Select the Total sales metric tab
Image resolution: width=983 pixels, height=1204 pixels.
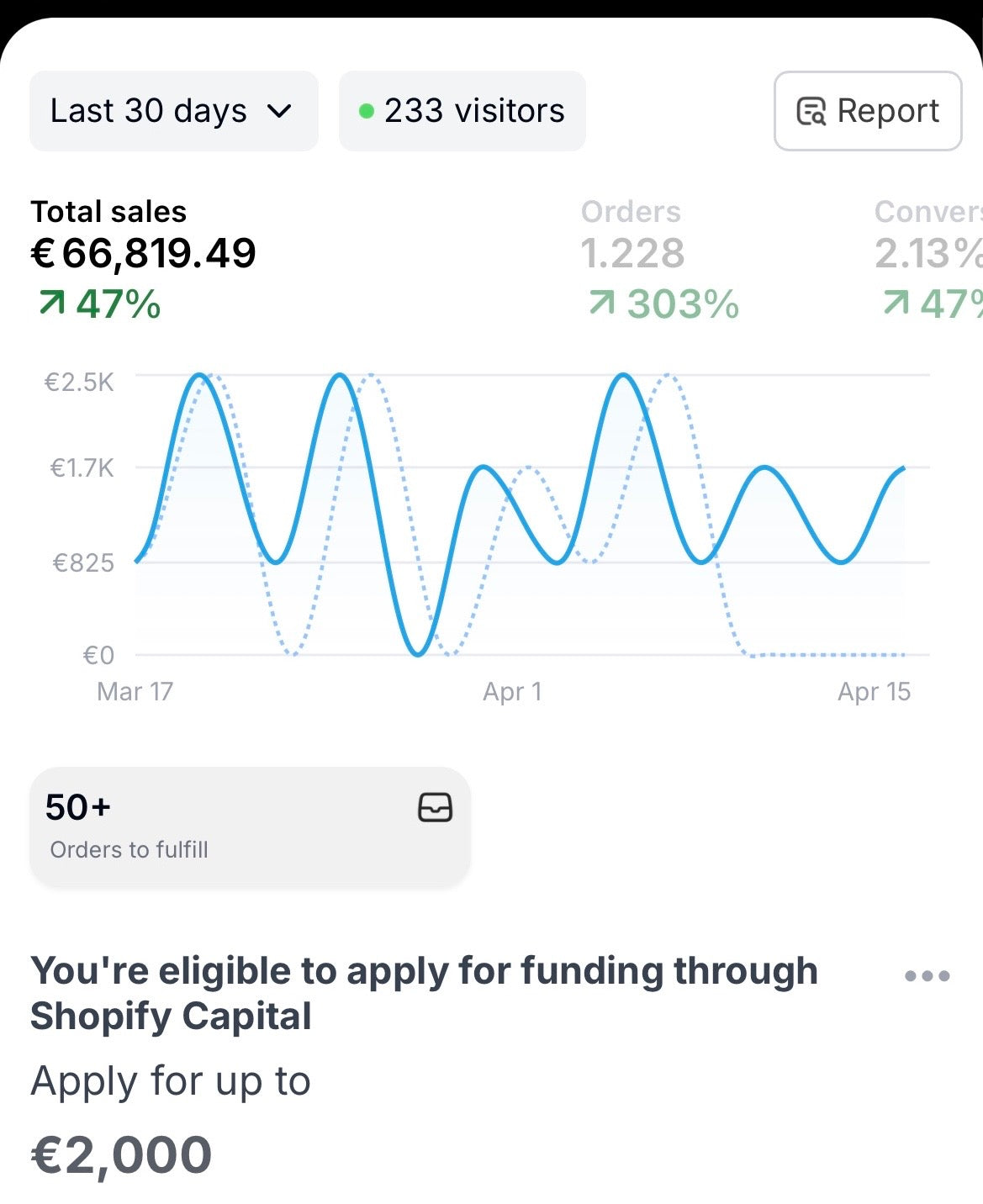(108, 212)
